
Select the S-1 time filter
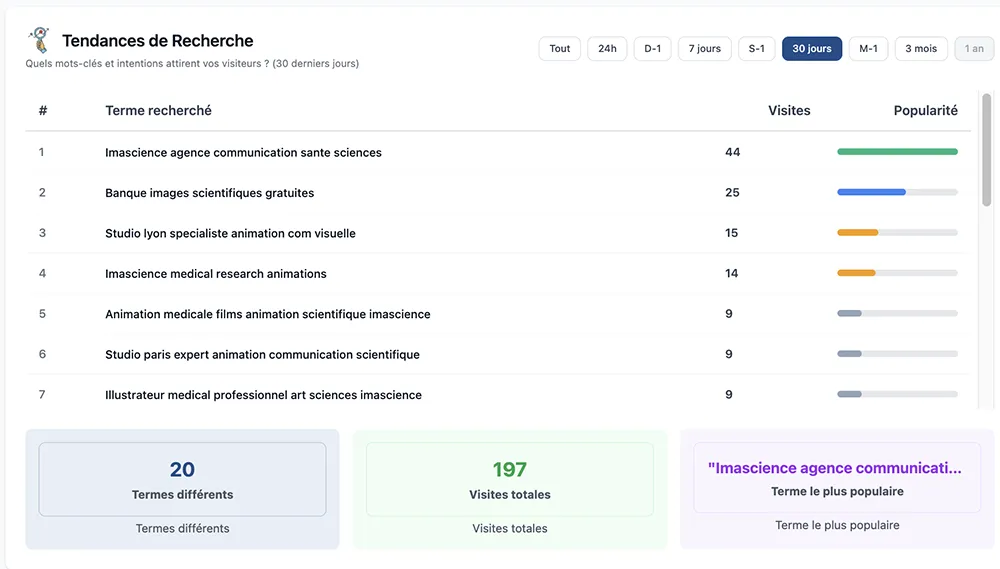point(756,48)
